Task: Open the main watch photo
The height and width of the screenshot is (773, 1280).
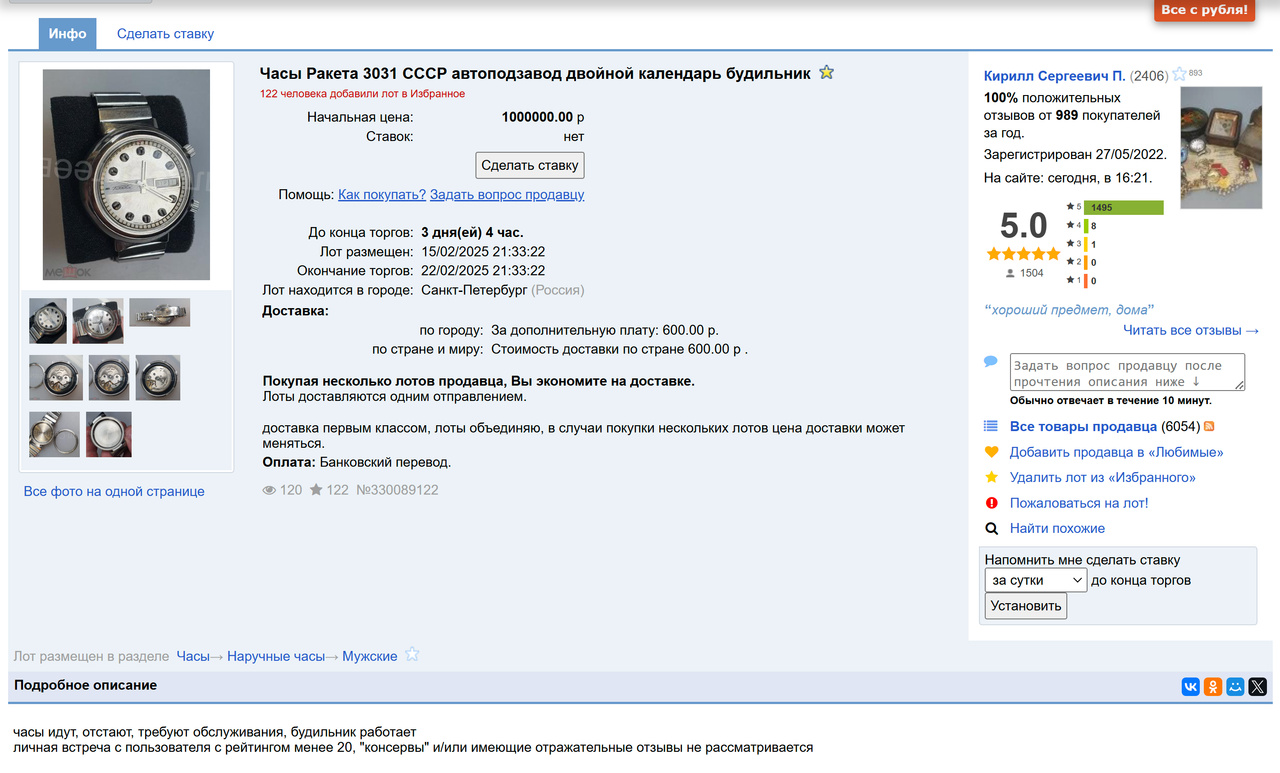Action: pyautogui.click(x=126, y=174)
